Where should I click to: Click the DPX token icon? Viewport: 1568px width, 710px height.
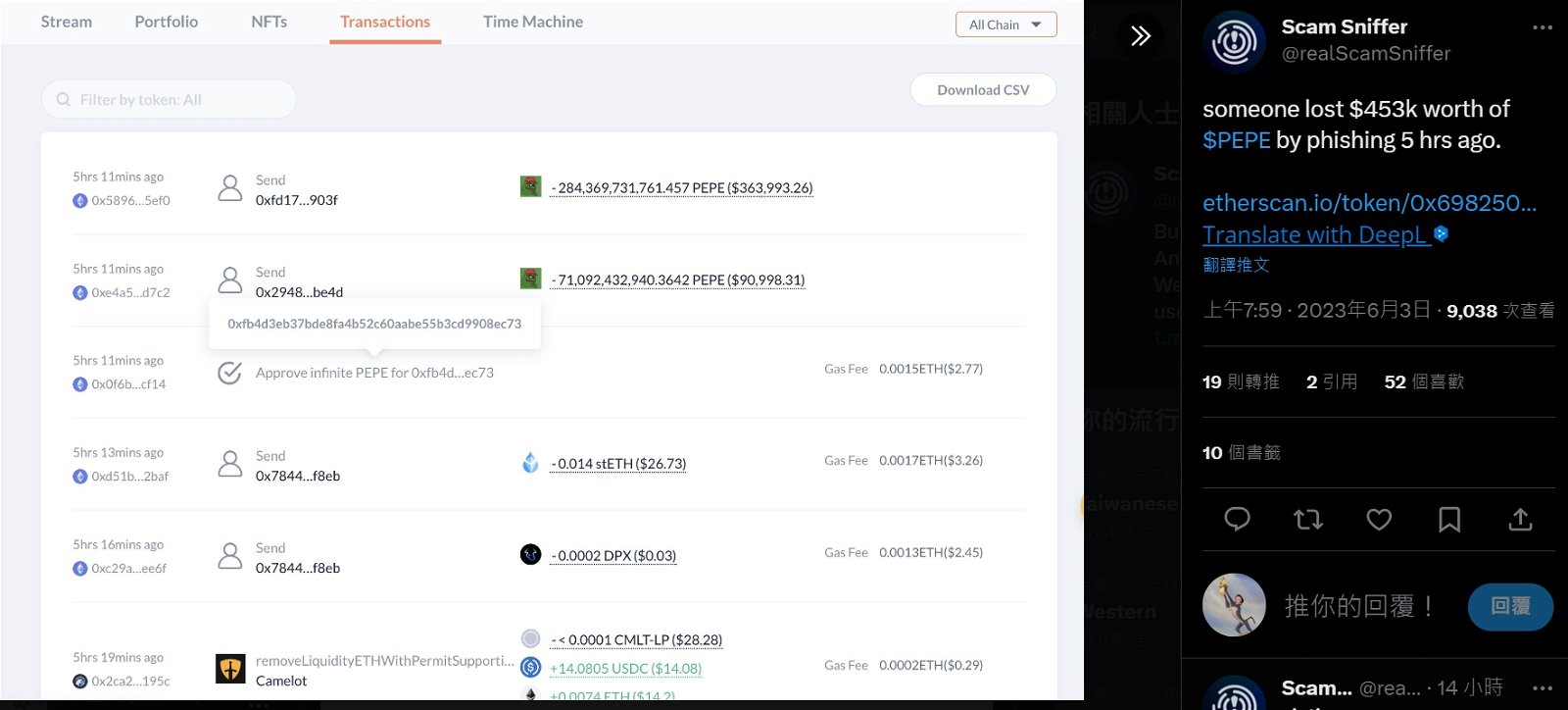[x=530, y=554]
